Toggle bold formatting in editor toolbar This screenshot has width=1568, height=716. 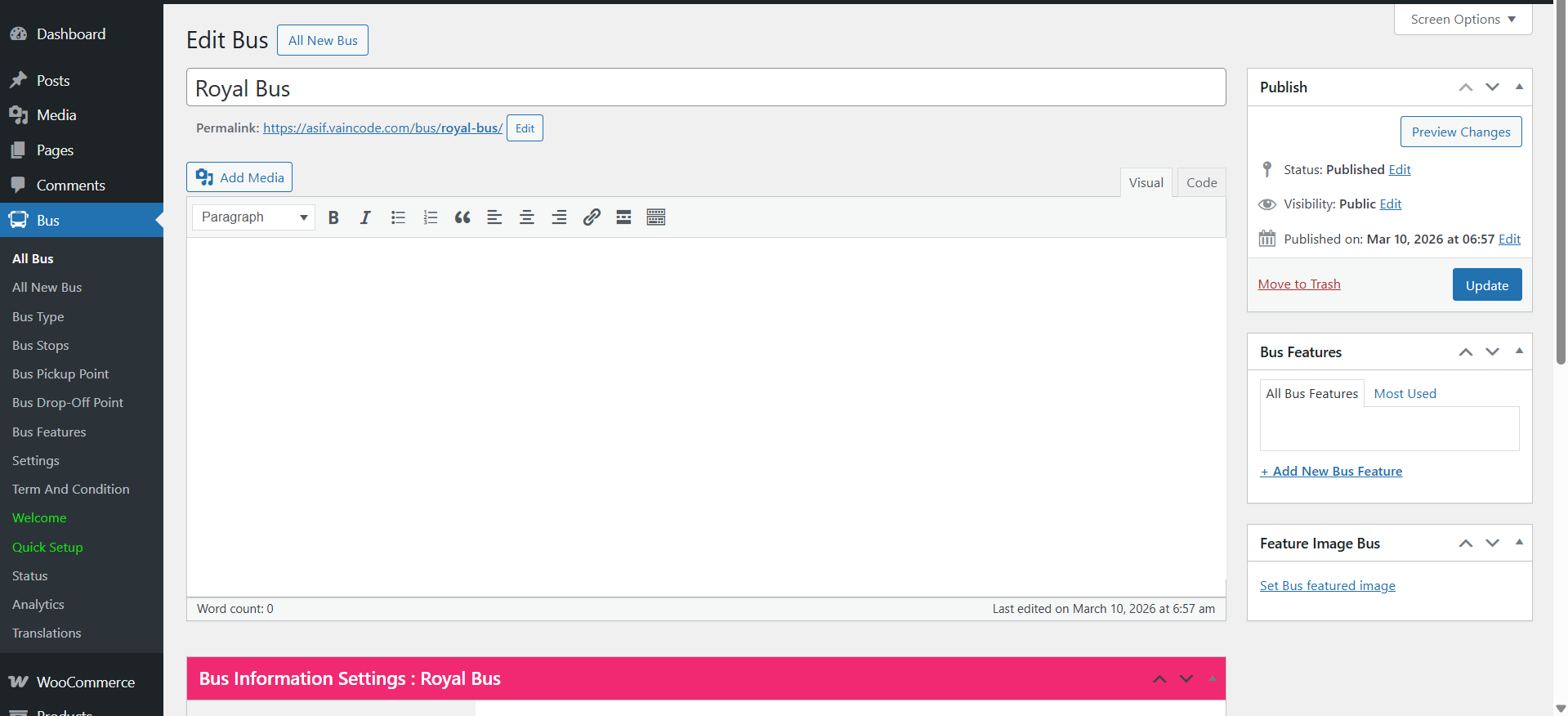click(x=333, y=217)
